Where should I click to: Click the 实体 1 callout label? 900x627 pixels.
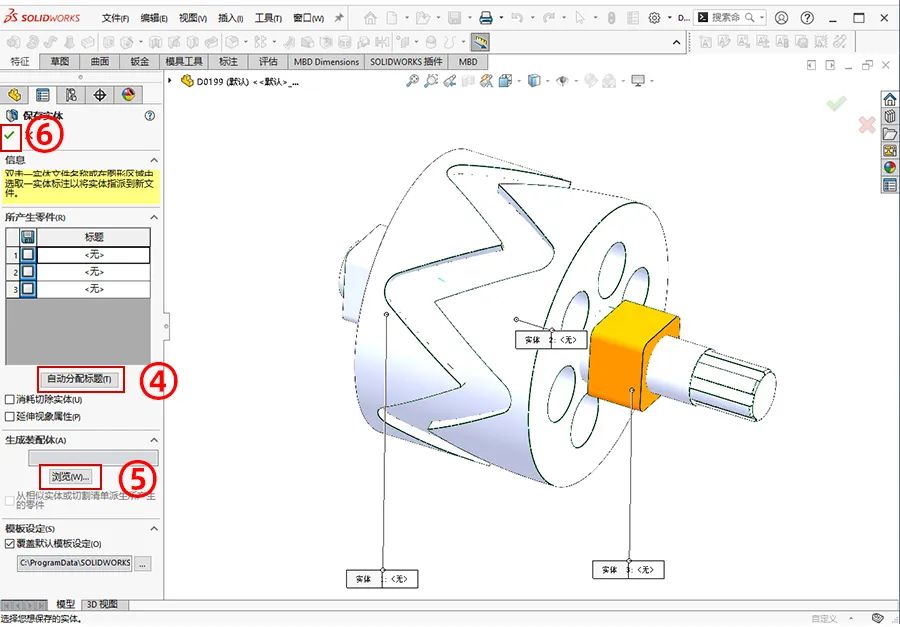[382, 579]
